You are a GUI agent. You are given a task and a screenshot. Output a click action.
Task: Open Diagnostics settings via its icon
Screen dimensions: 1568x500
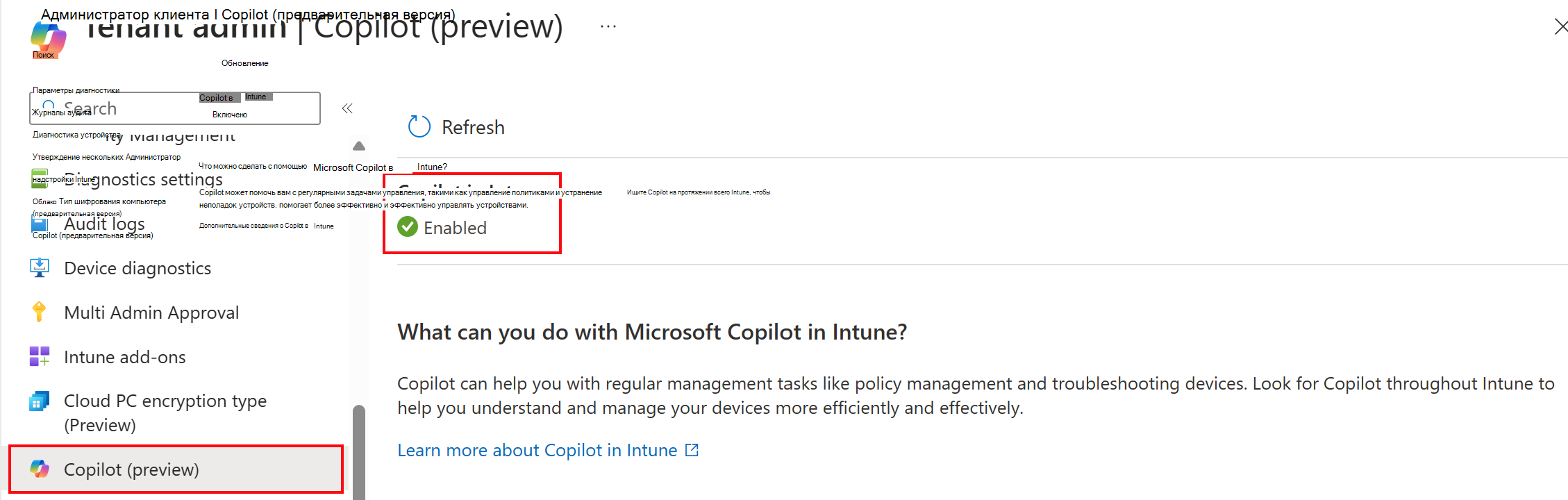40,179
